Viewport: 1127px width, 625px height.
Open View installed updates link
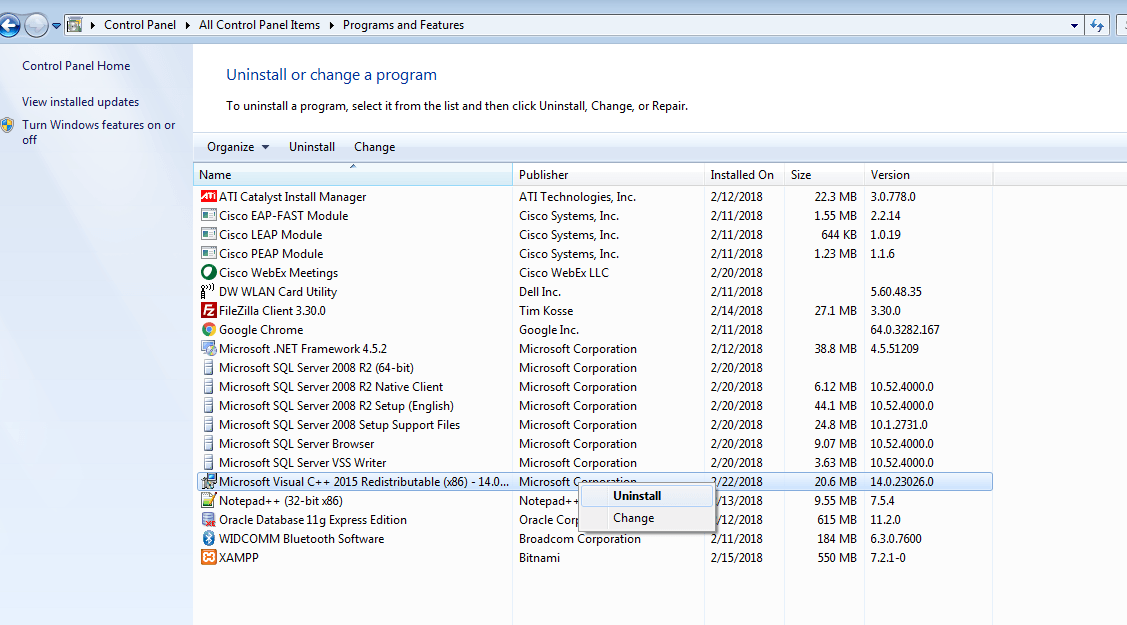(x=80, y=102)
